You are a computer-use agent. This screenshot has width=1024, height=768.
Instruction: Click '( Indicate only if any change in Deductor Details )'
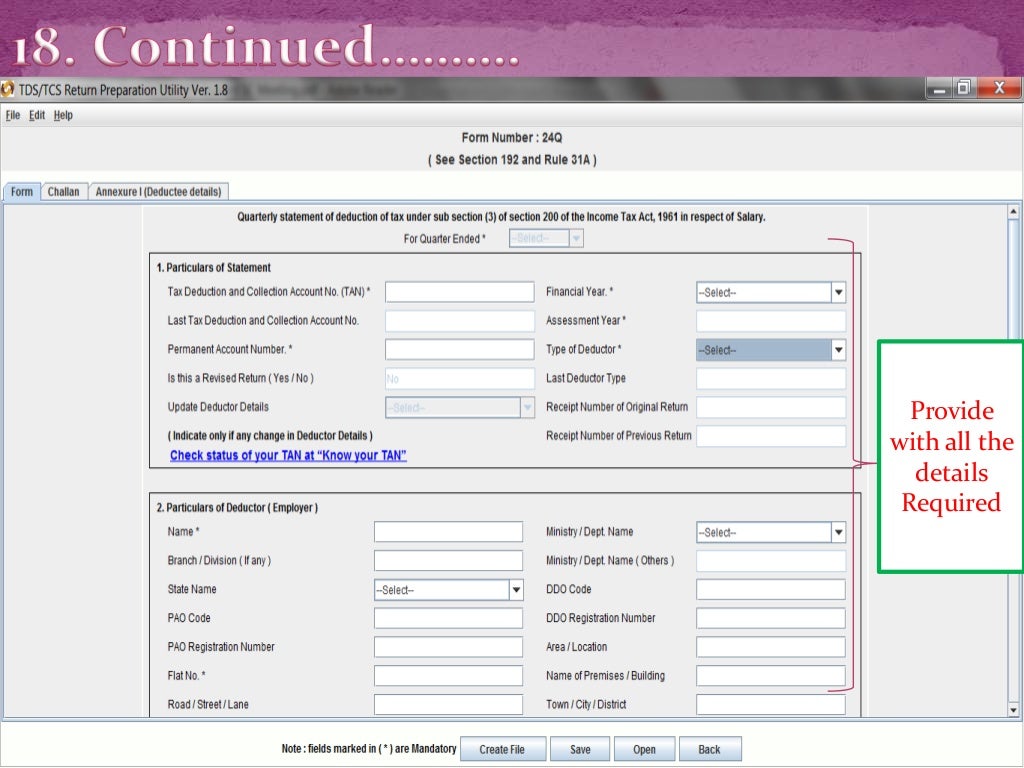[270, 436]
